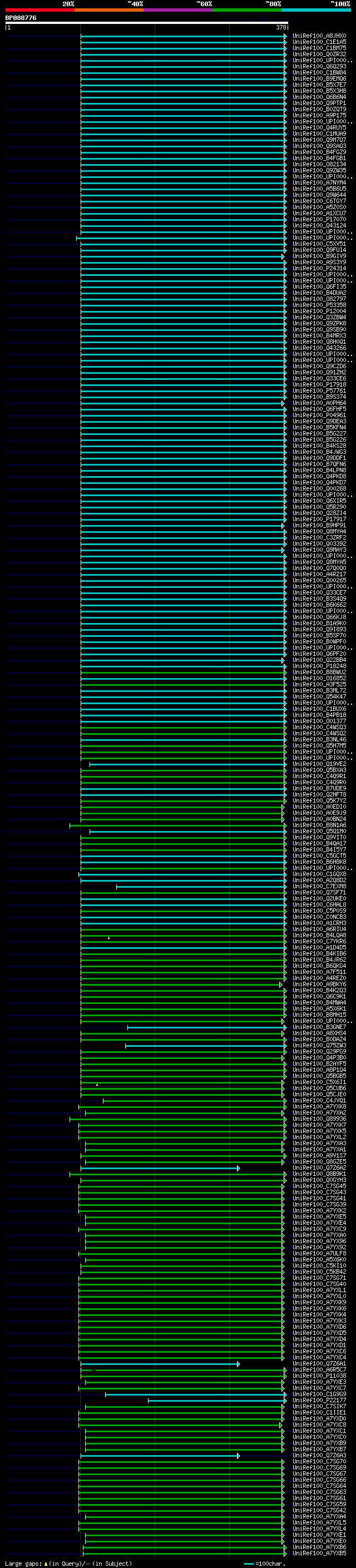356x1568 pixels.
Task: Select hit label UniRef100_C6TGY7
Action: click(x=319, y=201)
